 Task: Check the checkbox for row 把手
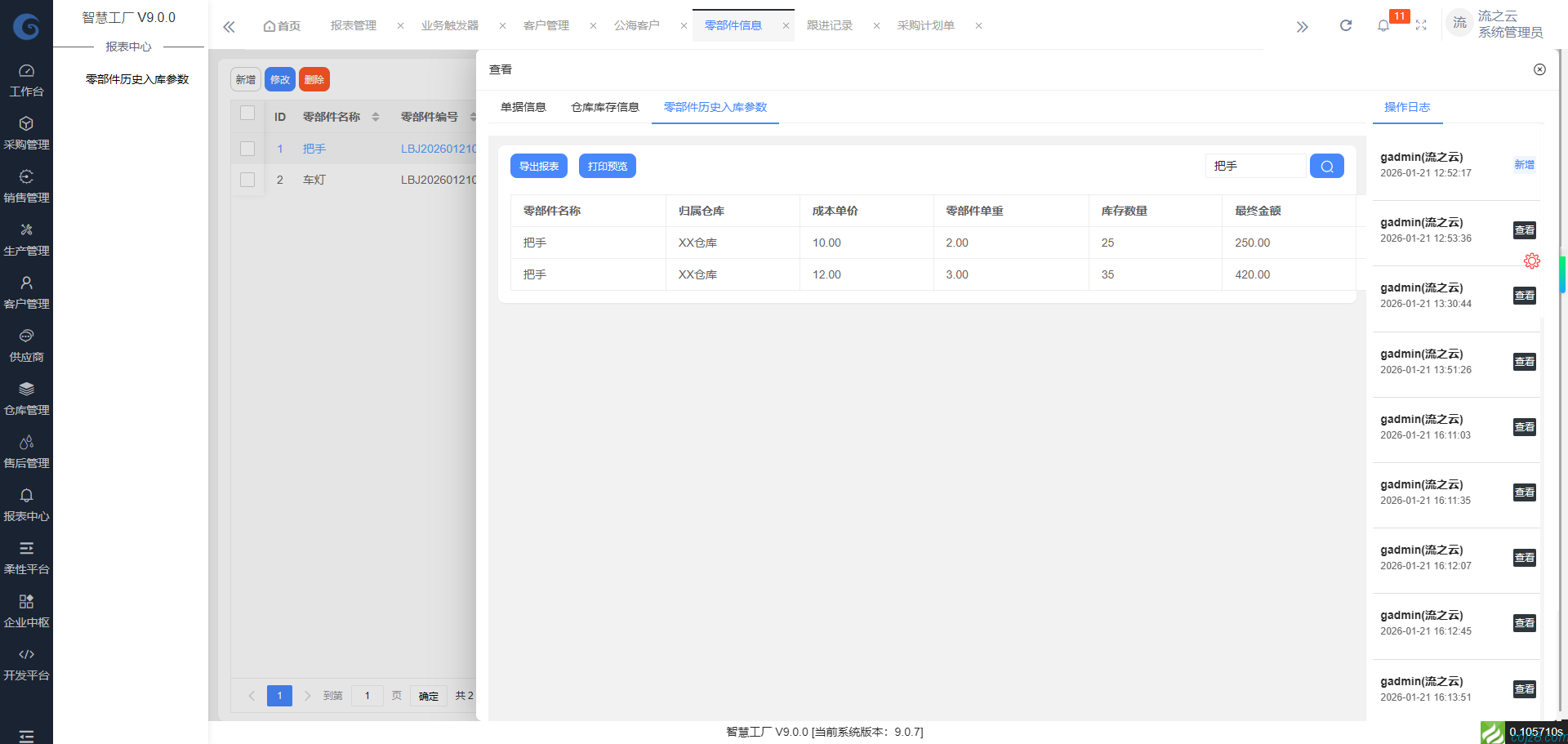247,149
